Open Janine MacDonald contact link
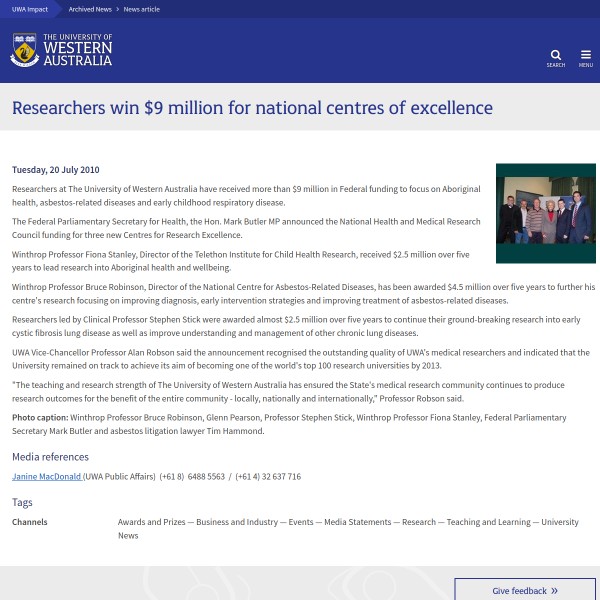Image resolution: width=600 pixels, height=600 pixels. point(47,476)
